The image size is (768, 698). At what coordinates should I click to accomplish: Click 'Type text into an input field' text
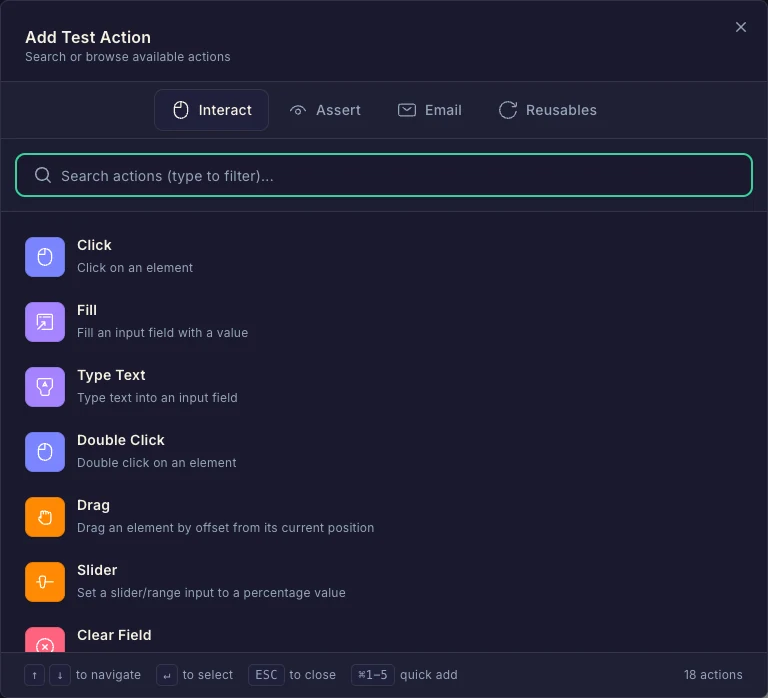point(157,398)
